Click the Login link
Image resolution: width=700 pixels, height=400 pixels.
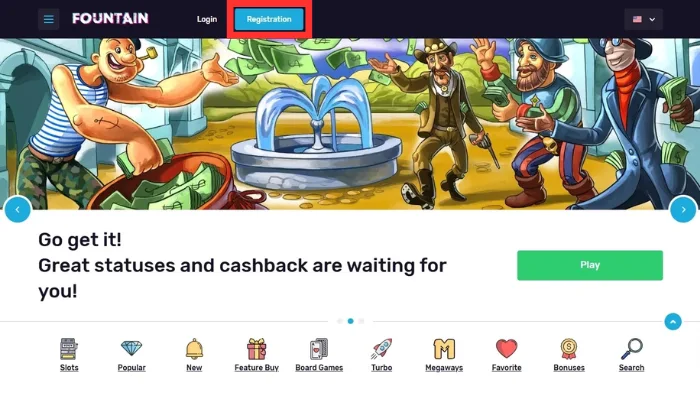coord(207,19)
